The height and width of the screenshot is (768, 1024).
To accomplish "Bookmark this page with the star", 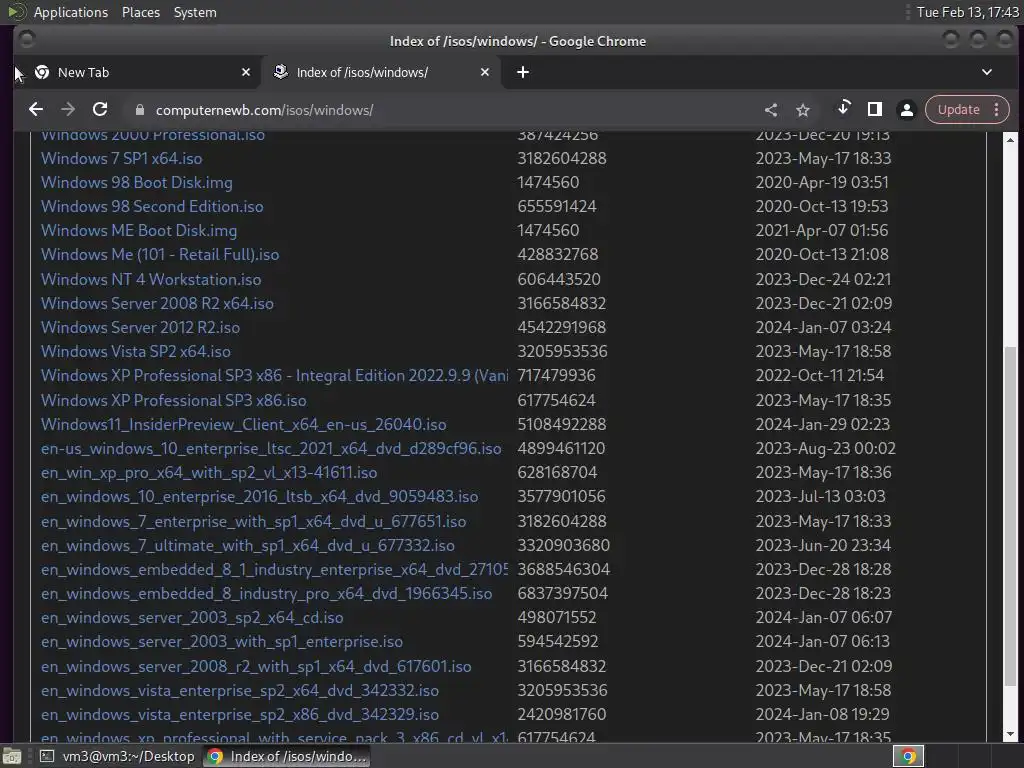I will (x=803, y=110).
